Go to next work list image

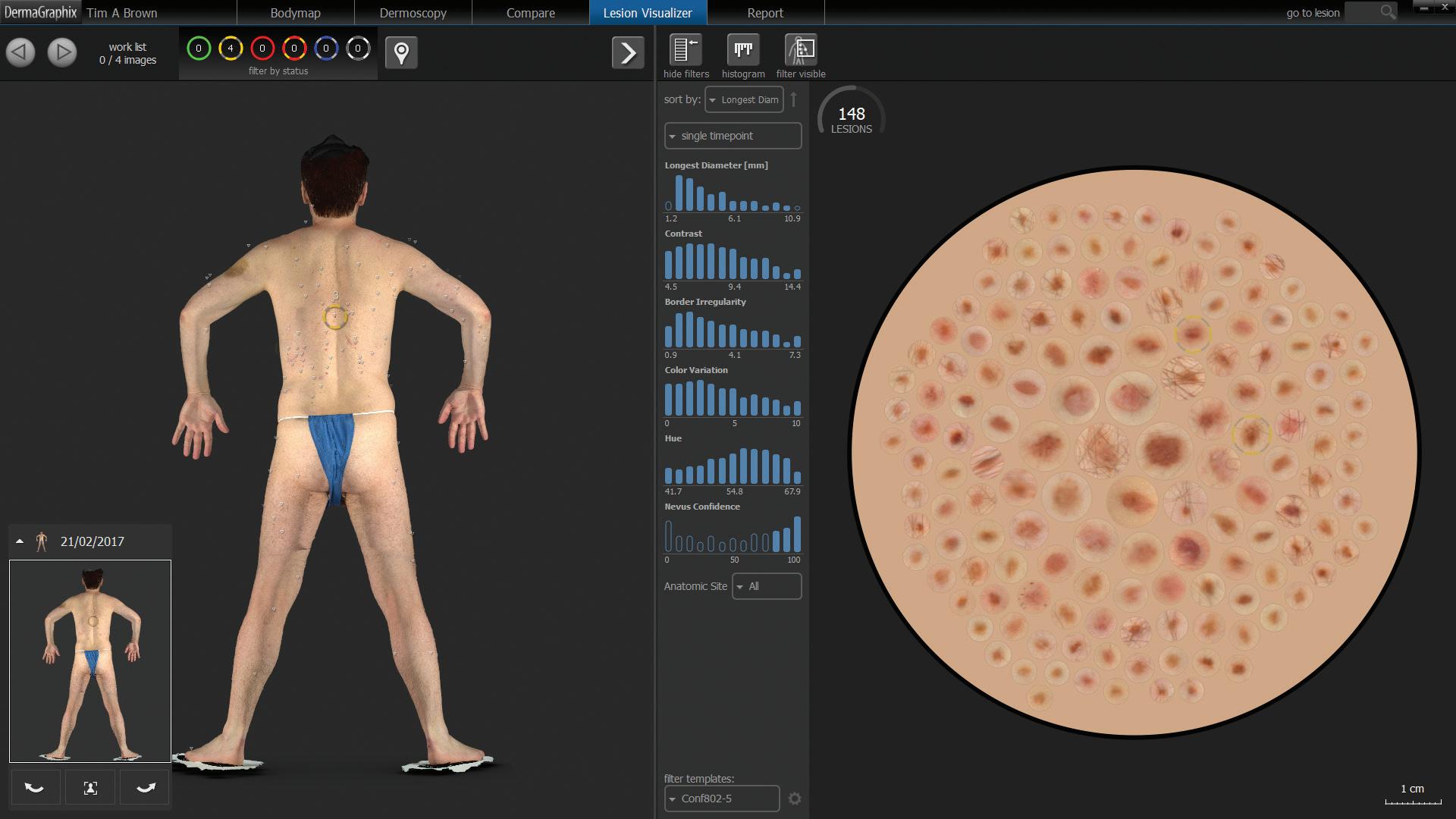(62, 52)
